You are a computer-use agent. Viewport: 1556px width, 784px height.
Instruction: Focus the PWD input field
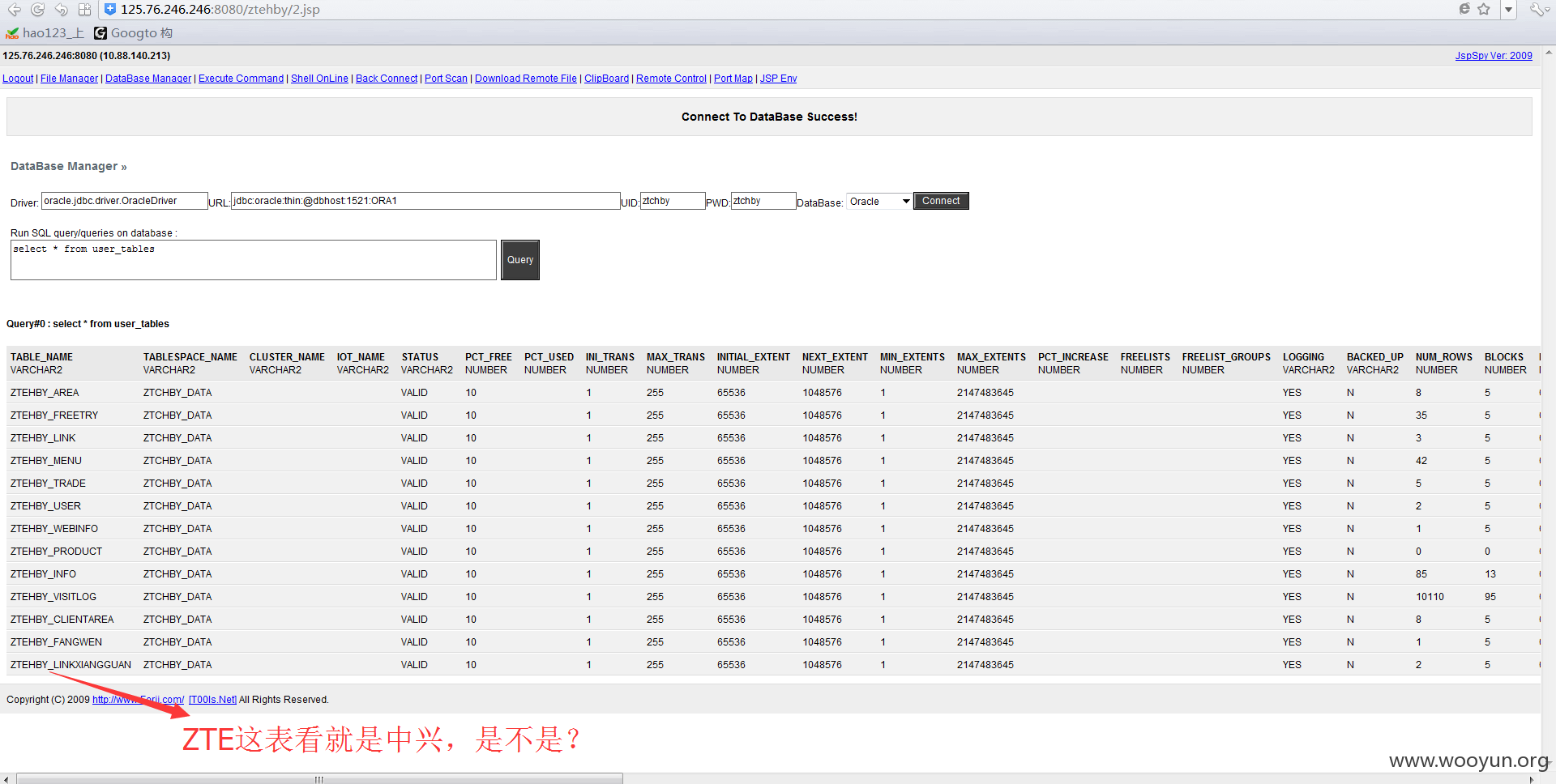pyautogui.click(x=763, y=201)
